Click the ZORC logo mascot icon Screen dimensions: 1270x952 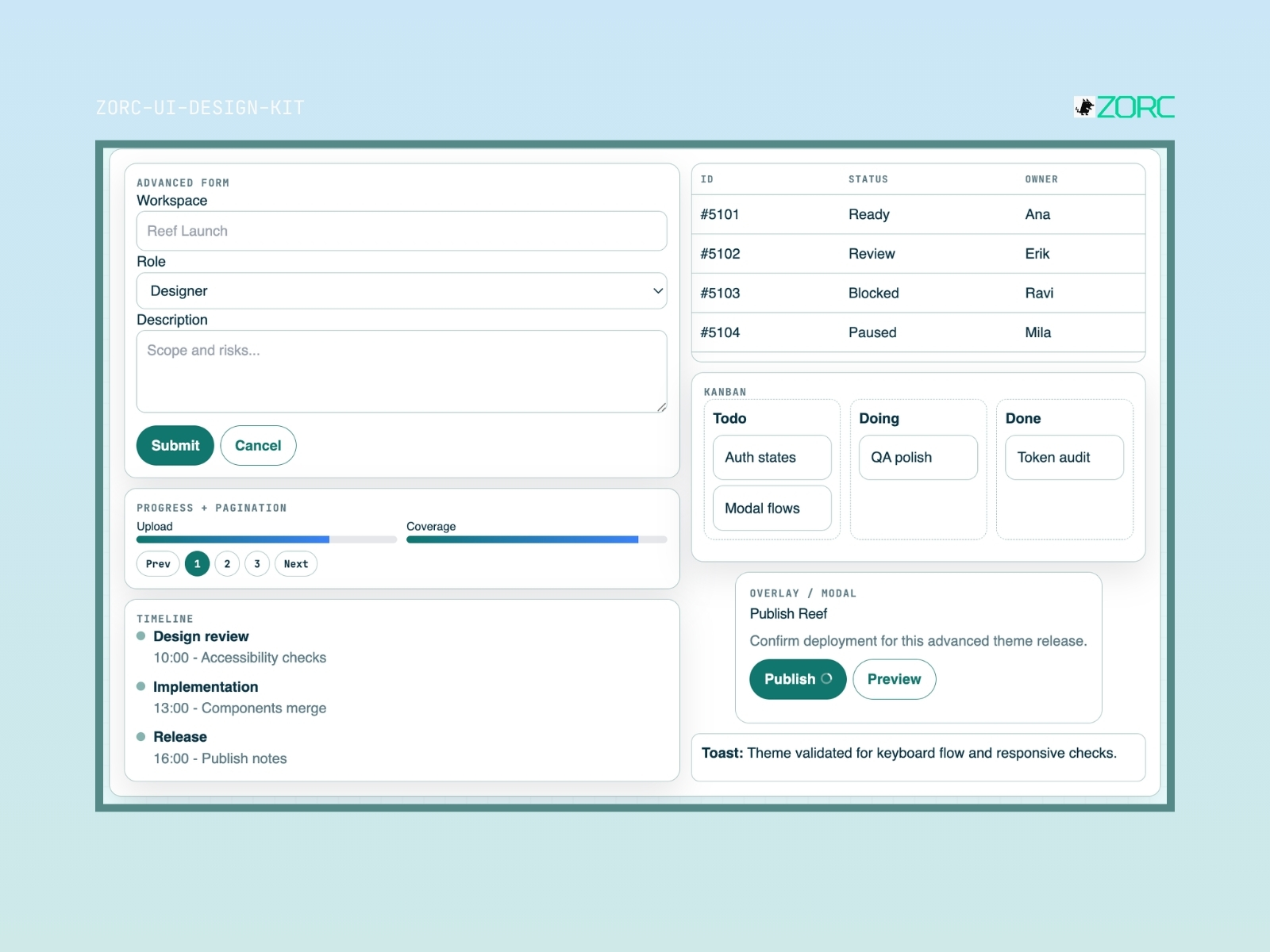pyautogui.click(x=1084, y=107)
